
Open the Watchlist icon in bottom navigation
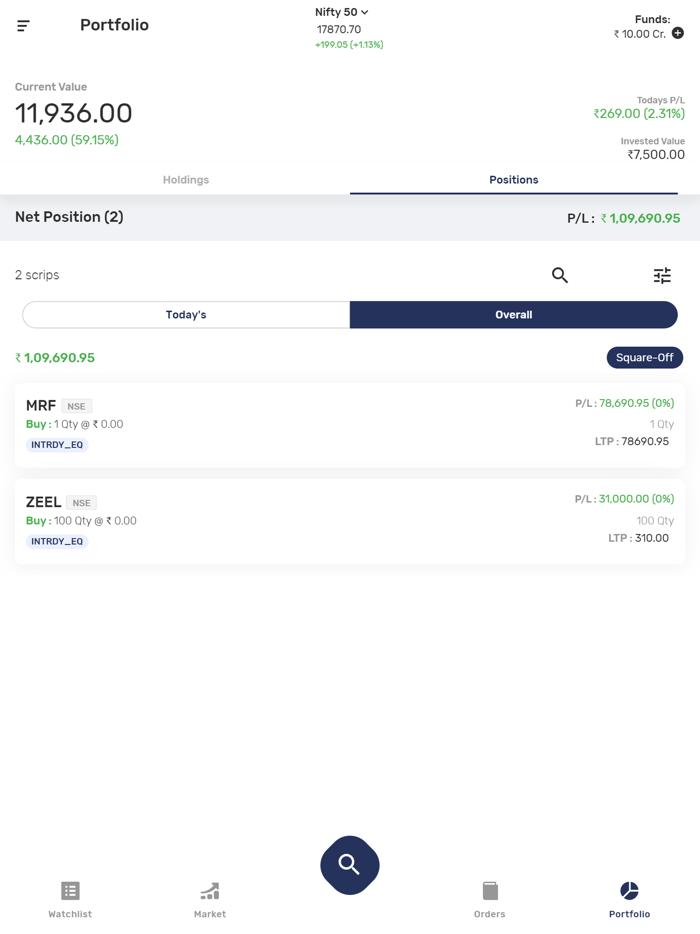pos(69,897)
